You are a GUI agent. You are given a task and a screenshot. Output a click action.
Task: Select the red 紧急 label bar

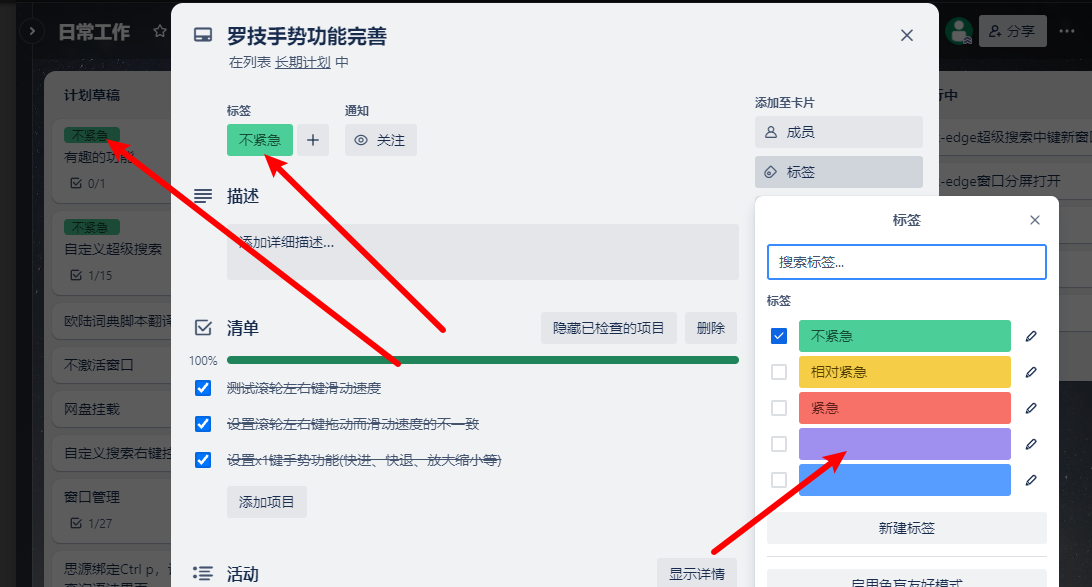[905, 408]
